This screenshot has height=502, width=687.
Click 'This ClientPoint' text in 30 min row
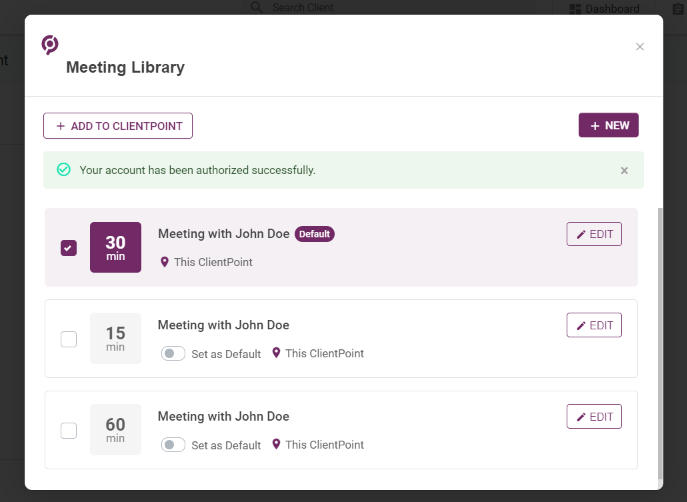click(x=213, y=262)
